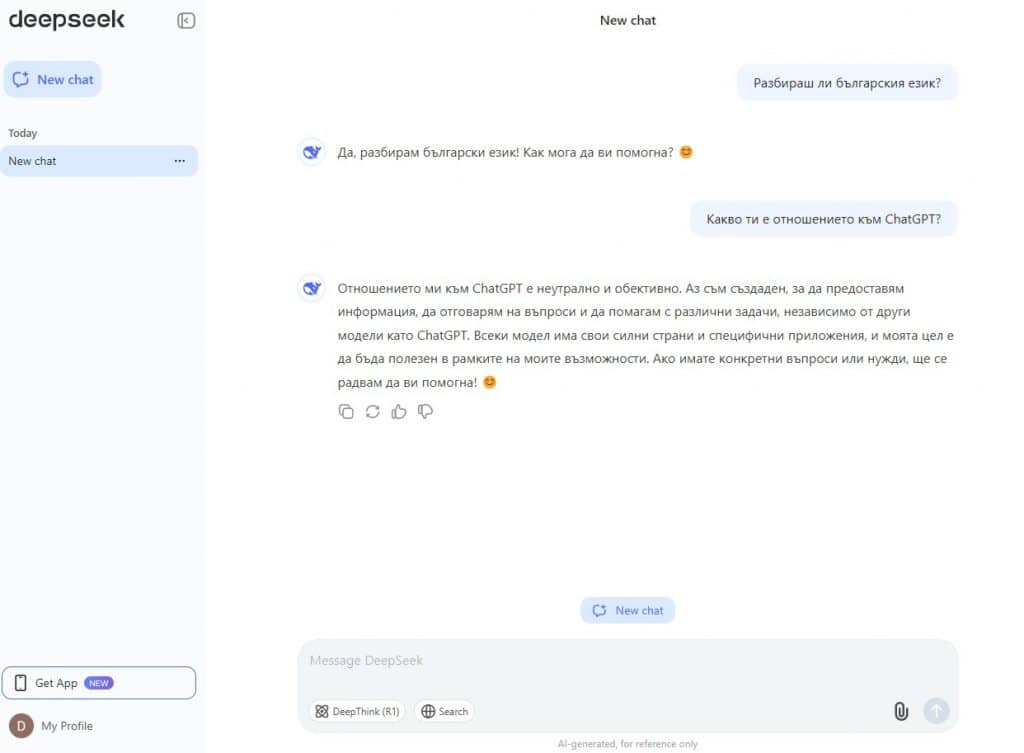Click reply 'Да, разбирам български език!'

point(428,152)
